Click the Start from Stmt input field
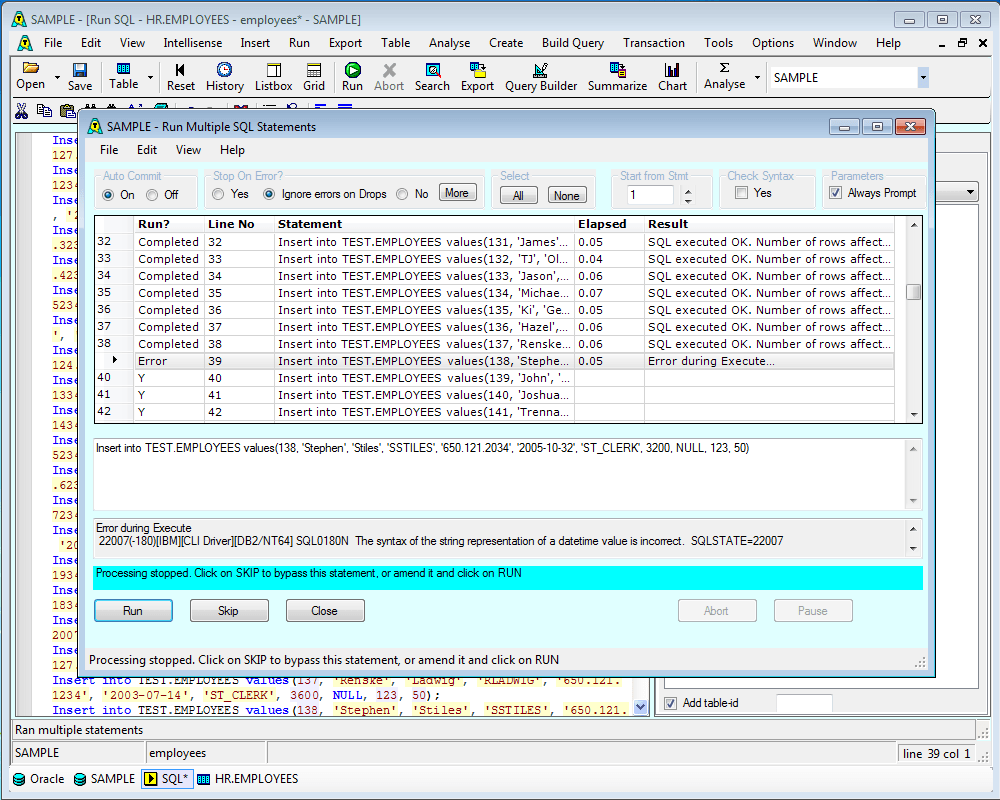The height and width of the screenshot is (800, 1000). [651, 195]
